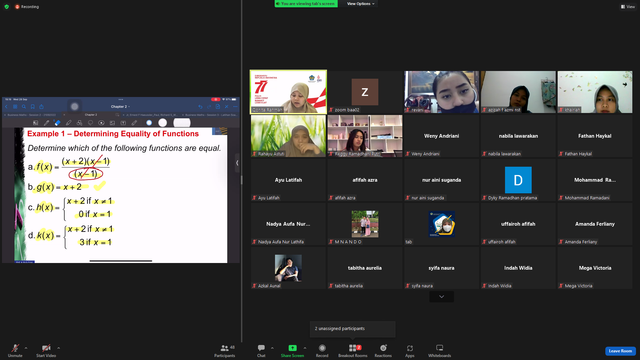Click the Mega Victoria participant tile
This screenshot has height=360, width=640.
coord(595,268)
